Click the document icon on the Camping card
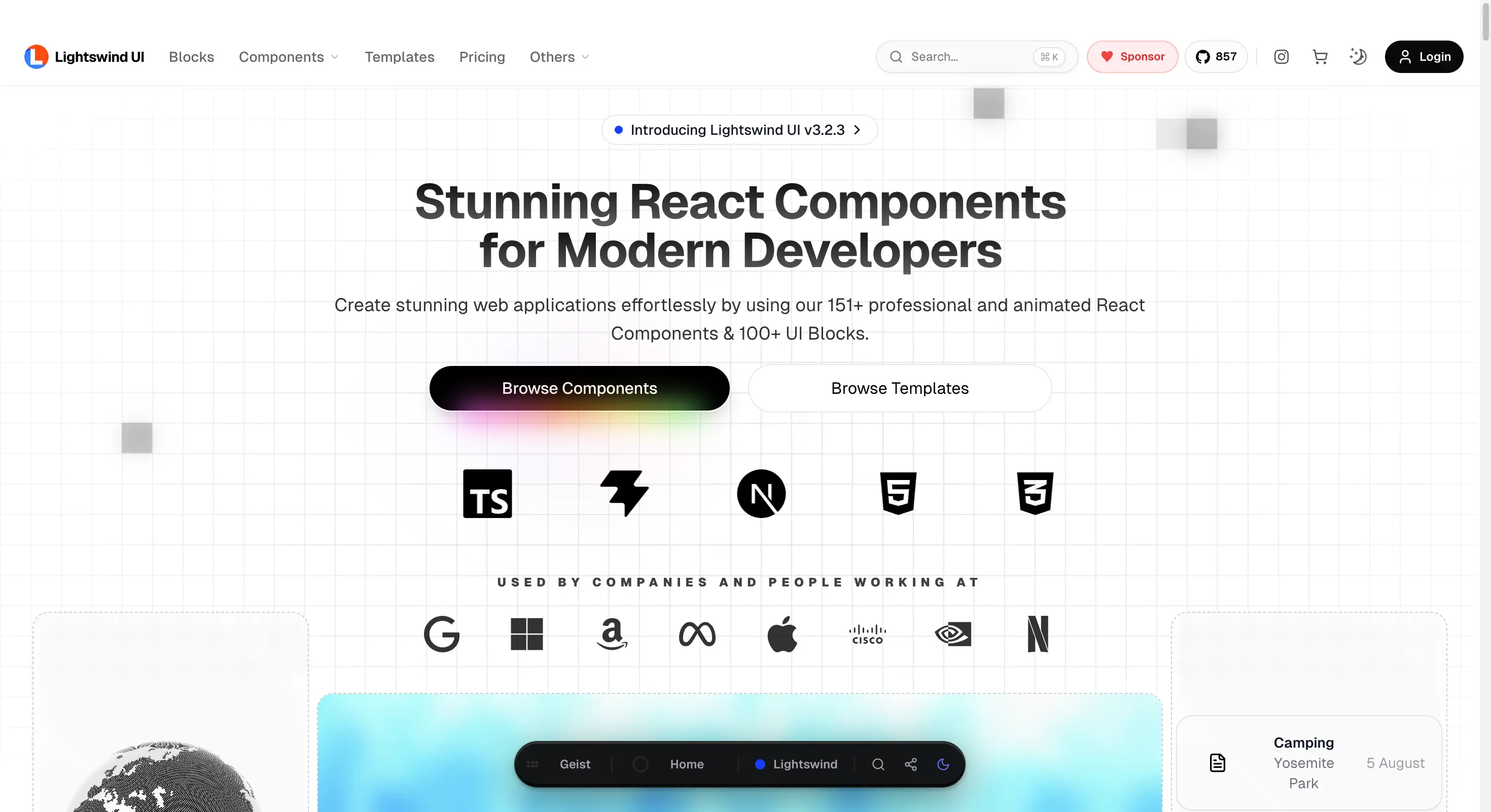Viewport: 1491px width, 812px height. point(1217,763)
